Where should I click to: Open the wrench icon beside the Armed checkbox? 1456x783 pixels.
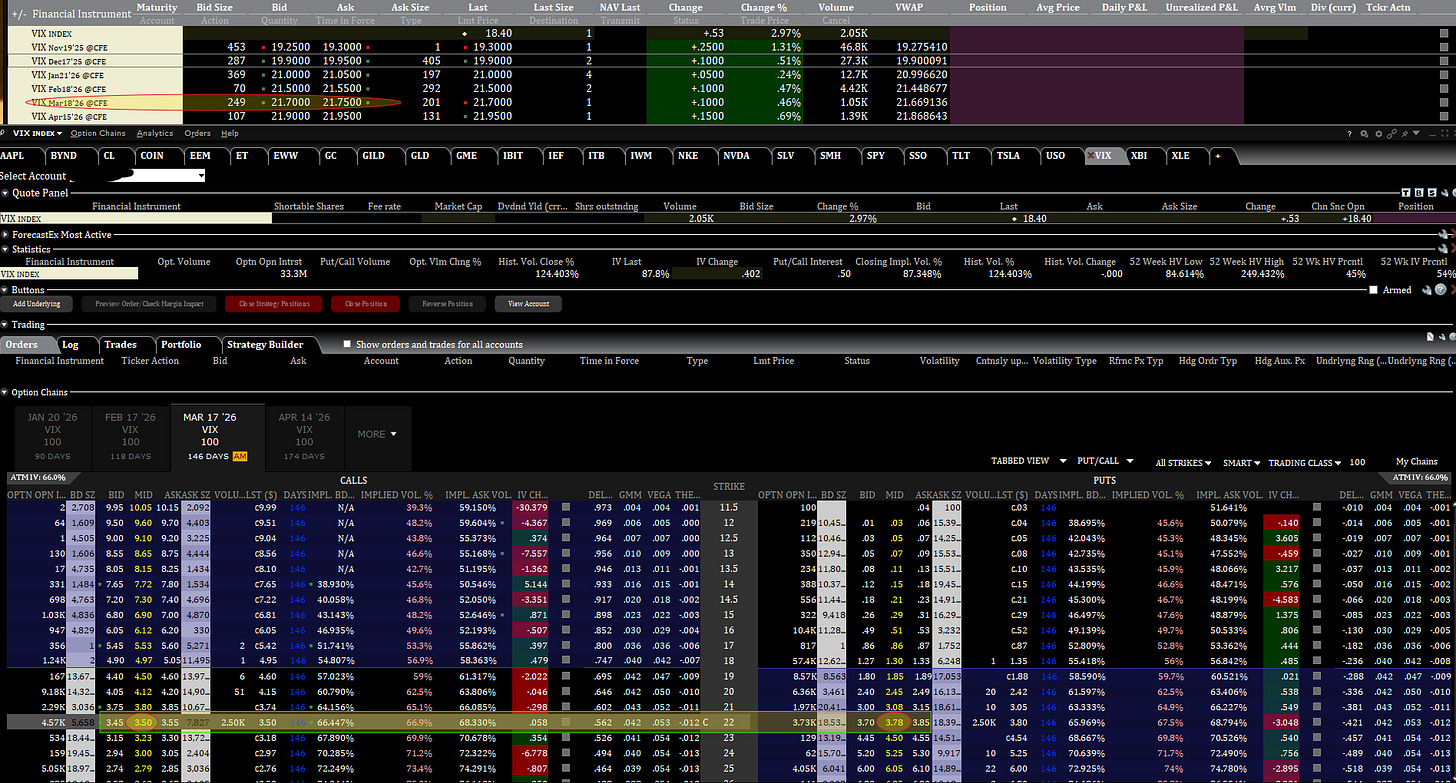1427,290
